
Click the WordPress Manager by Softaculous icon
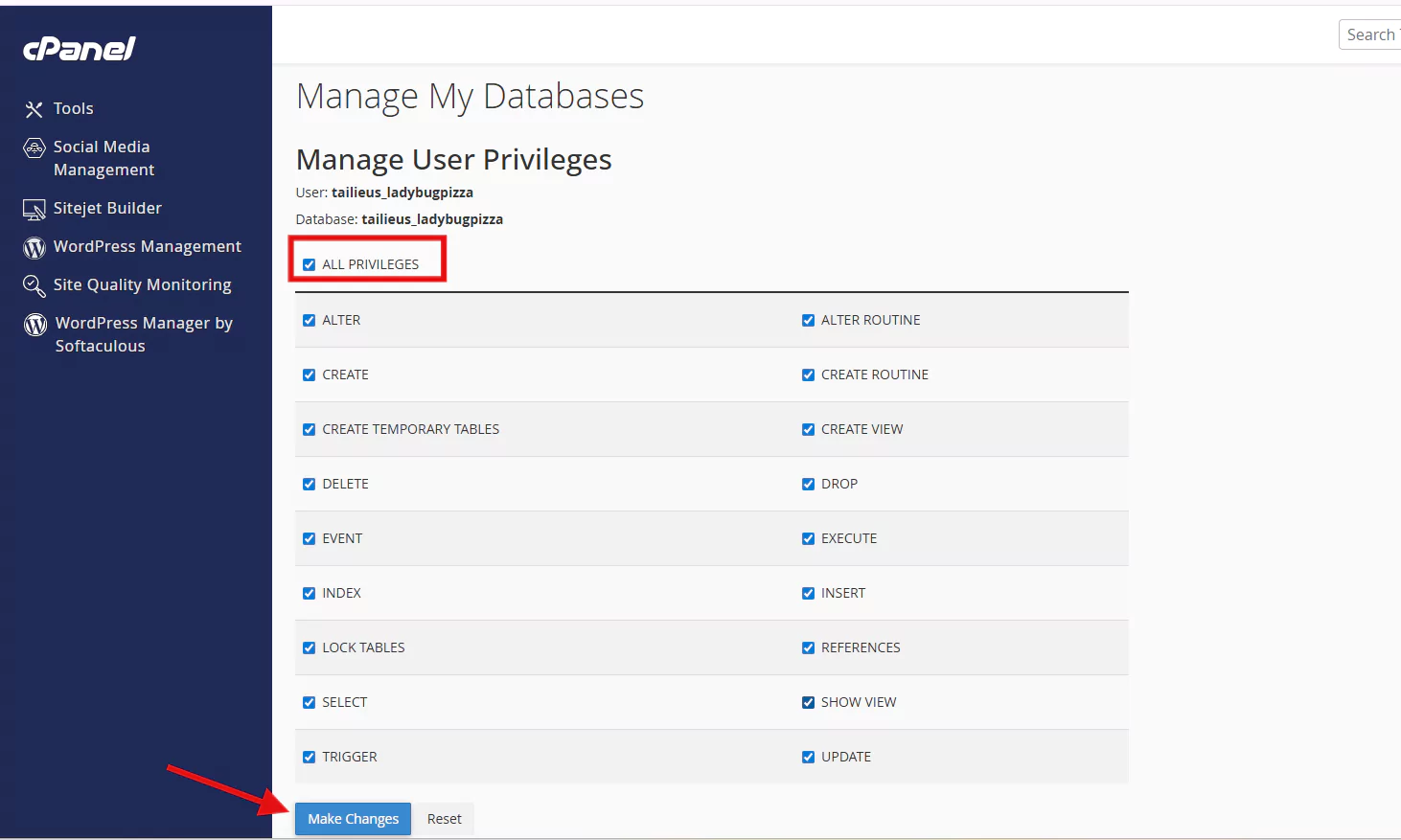click(x=35, y=324)
